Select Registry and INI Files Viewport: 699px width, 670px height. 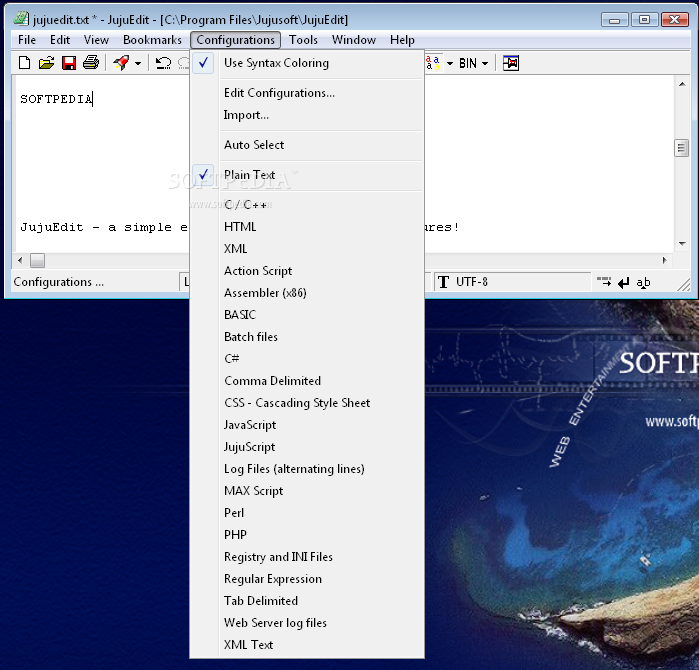307,557
